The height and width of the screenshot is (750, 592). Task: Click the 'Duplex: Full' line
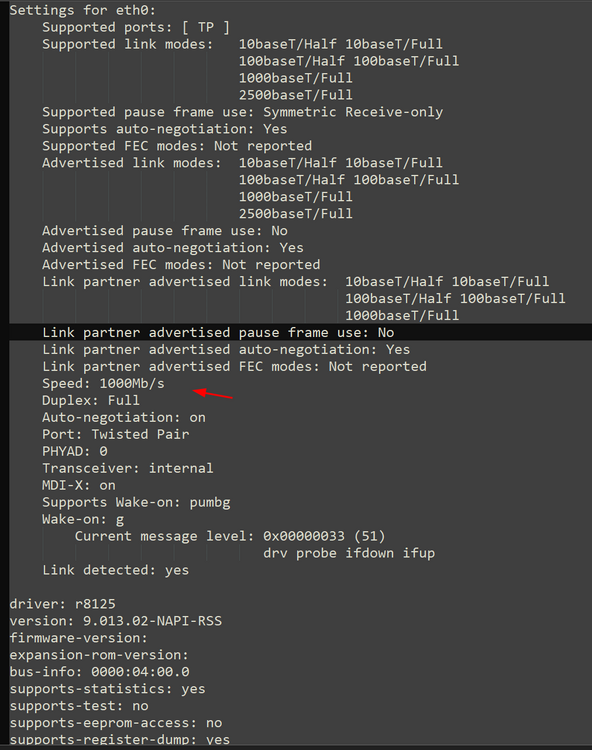[91, 400]
